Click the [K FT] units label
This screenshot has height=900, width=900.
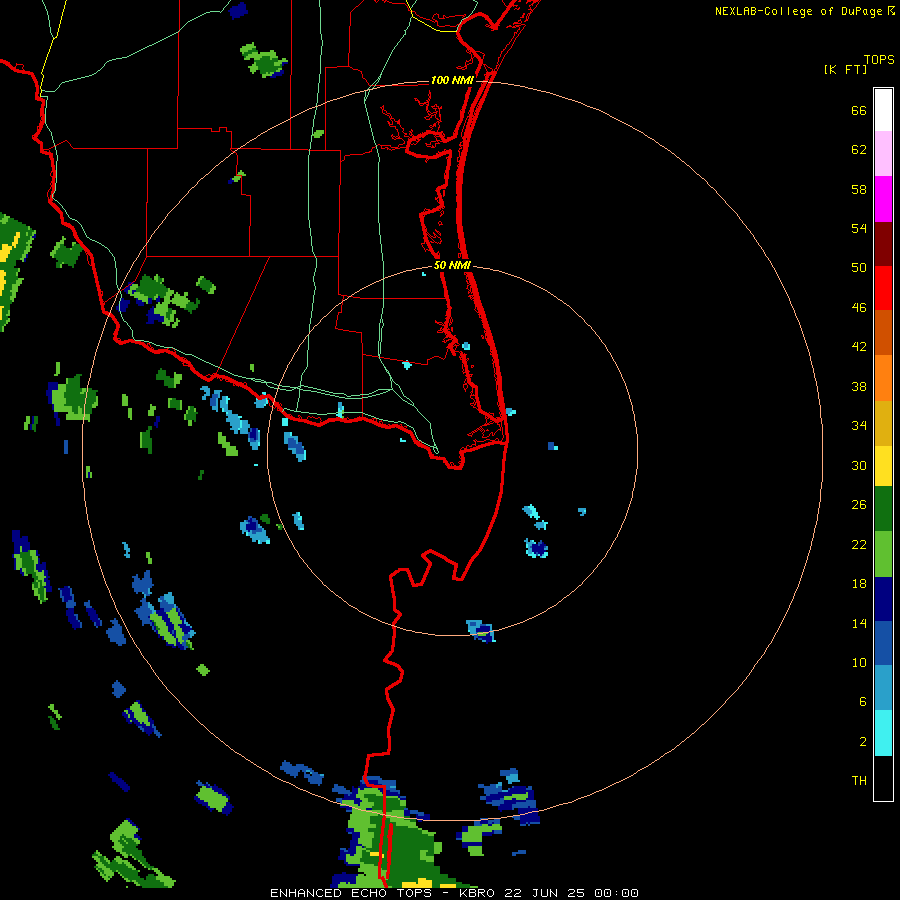[x=845, y=69]
